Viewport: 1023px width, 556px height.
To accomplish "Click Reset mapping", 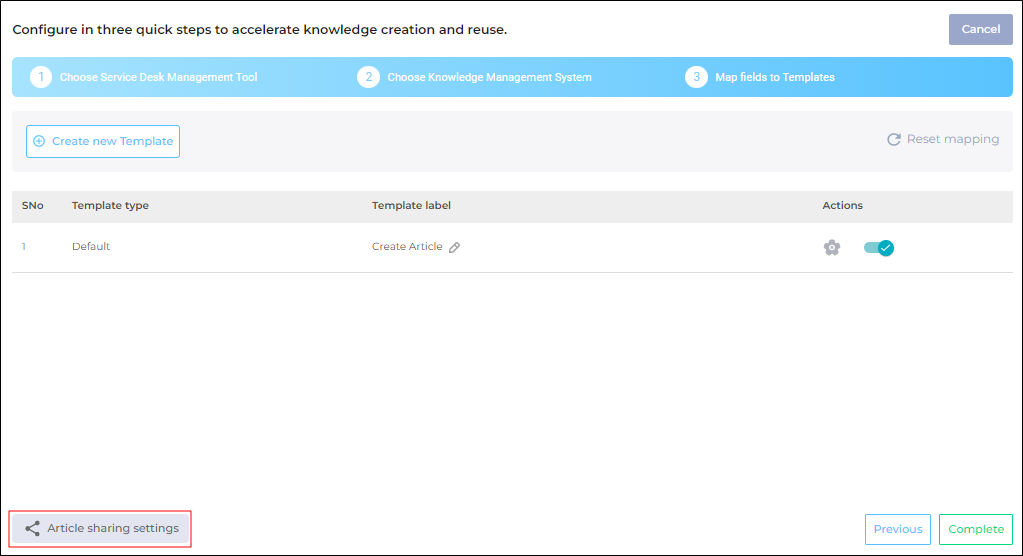I will point(943,139).
